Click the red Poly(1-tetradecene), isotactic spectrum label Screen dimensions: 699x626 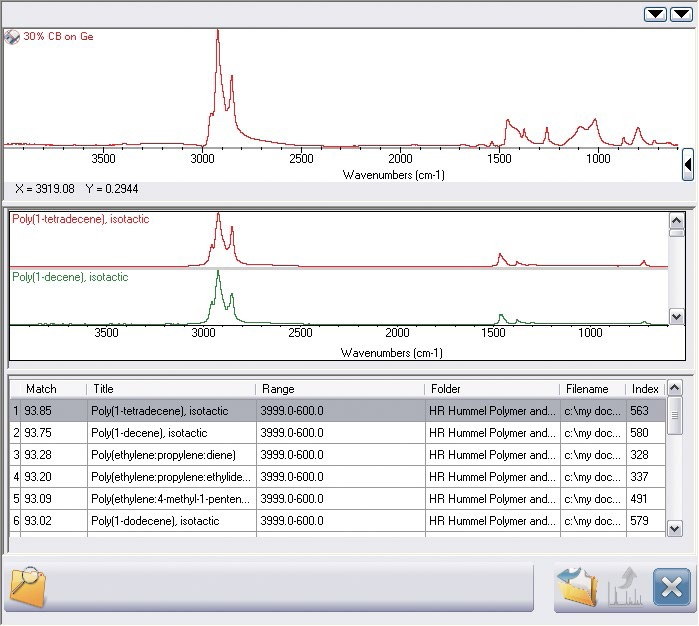(81, 219)
